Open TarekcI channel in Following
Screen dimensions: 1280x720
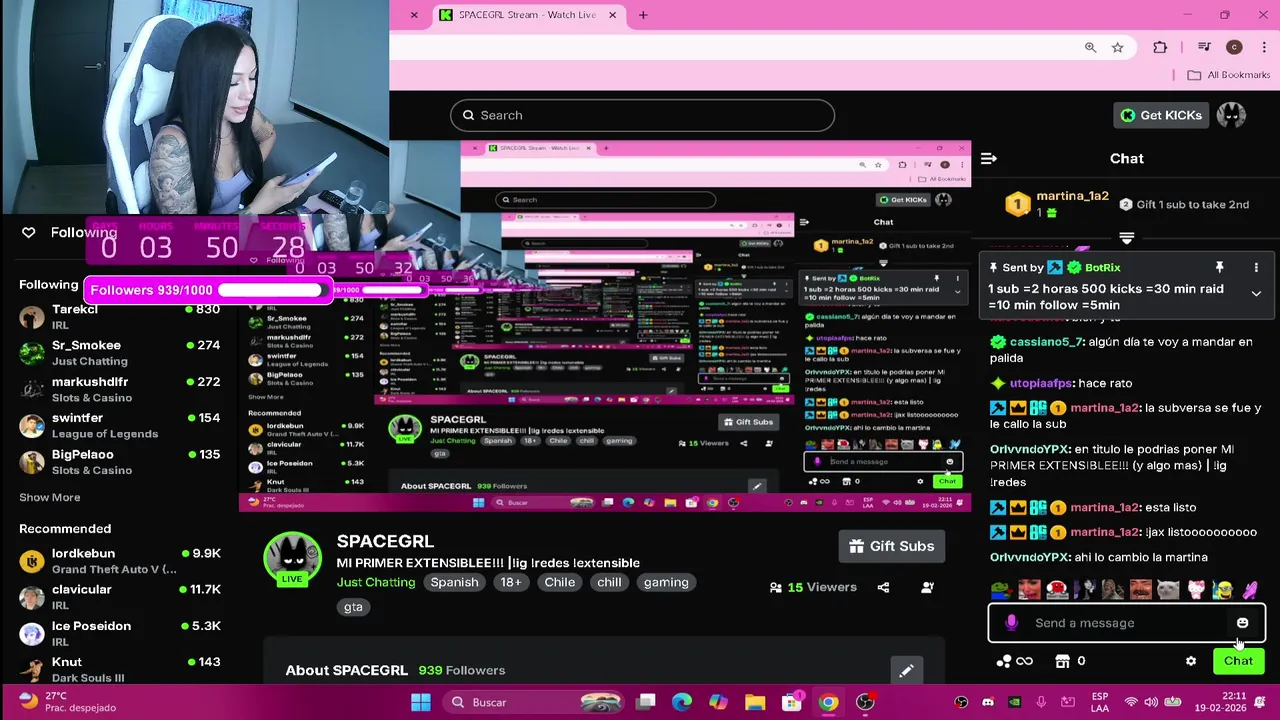point(120,317)
